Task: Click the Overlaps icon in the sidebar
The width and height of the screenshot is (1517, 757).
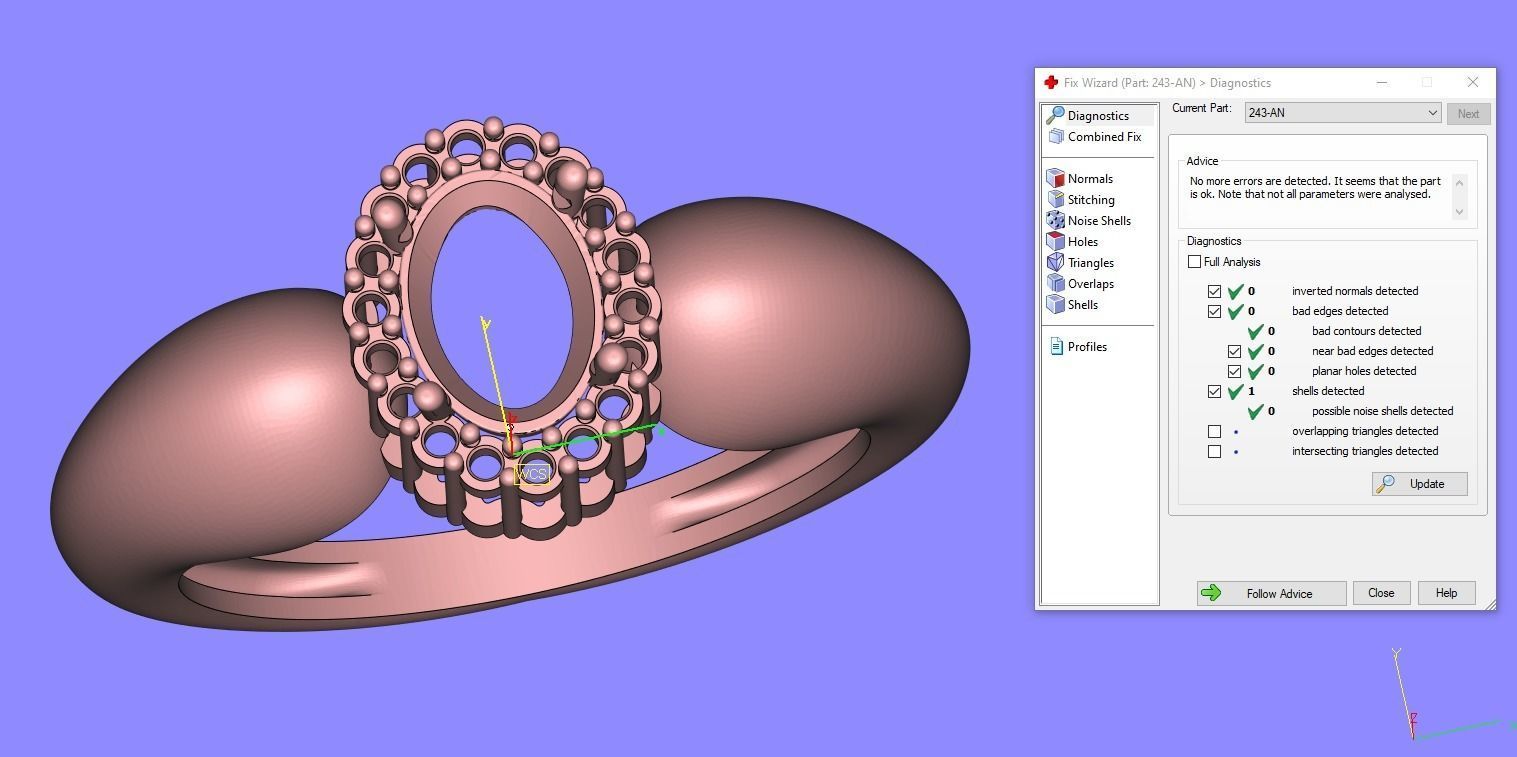Action: click(1055, 284)
